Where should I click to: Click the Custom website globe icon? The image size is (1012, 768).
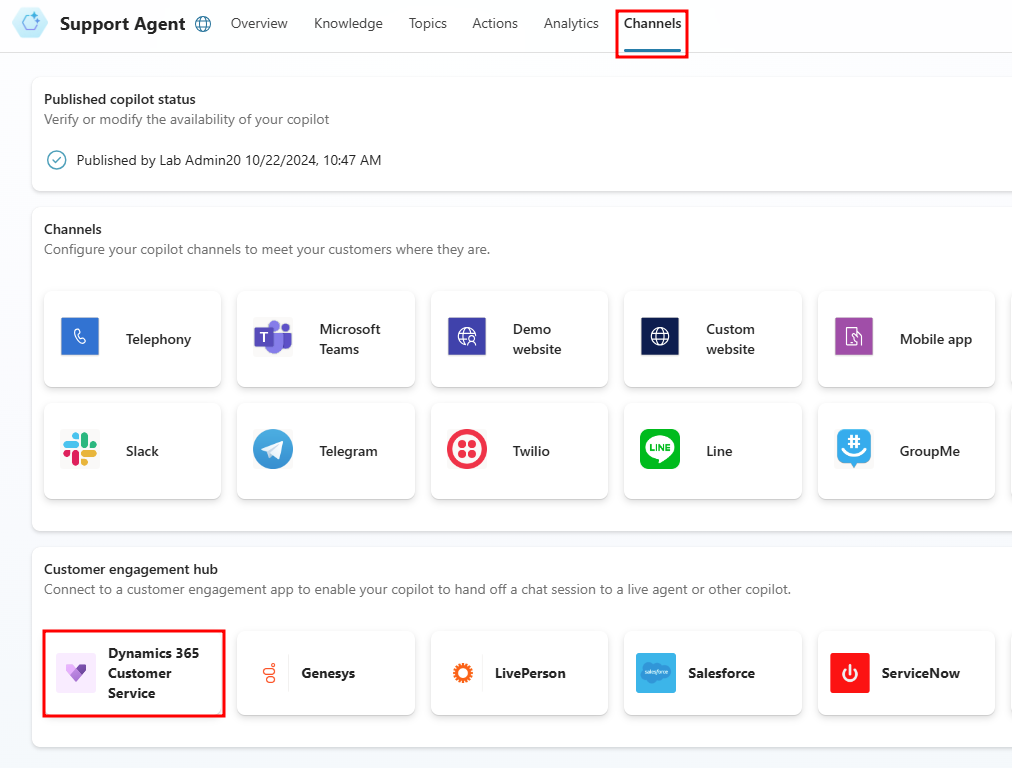660,336
